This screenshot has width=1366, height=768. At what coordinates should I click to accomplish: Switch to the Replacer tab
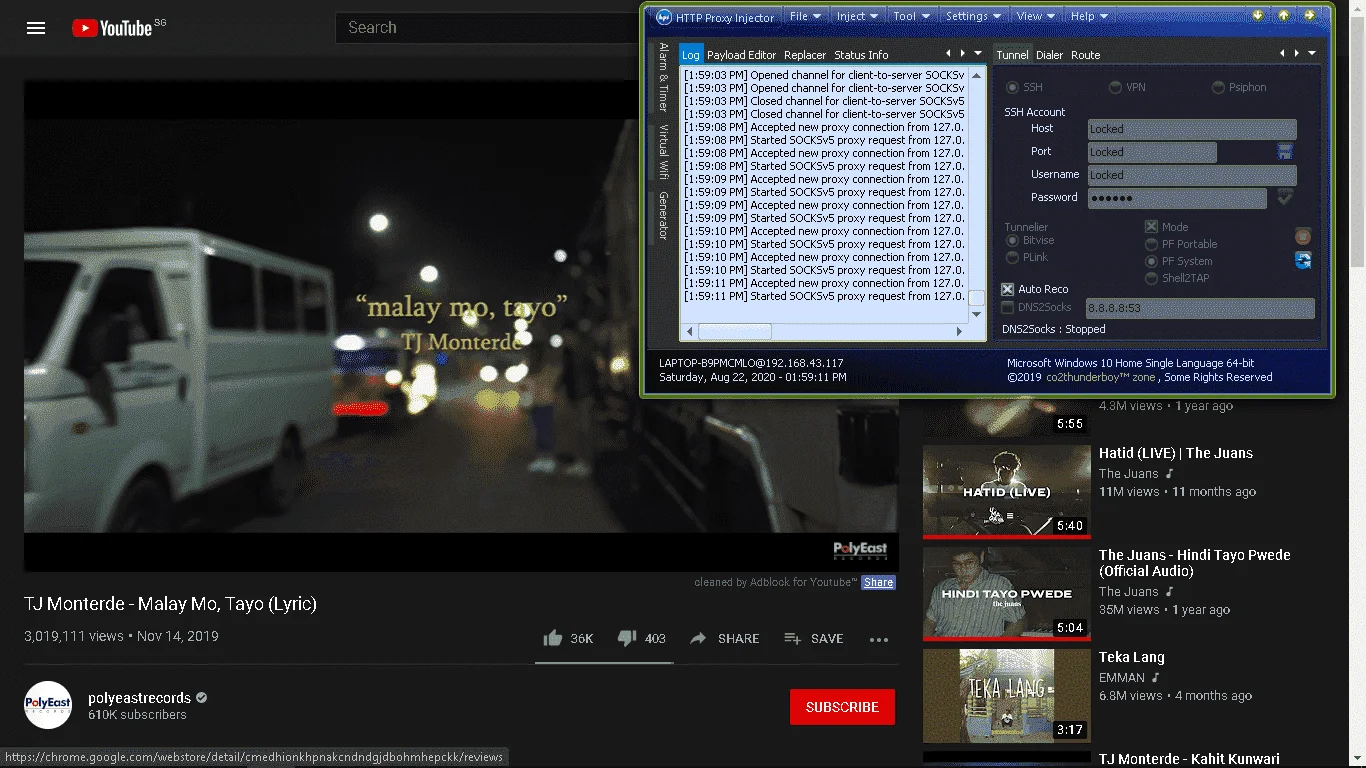[x=805, y=55]
